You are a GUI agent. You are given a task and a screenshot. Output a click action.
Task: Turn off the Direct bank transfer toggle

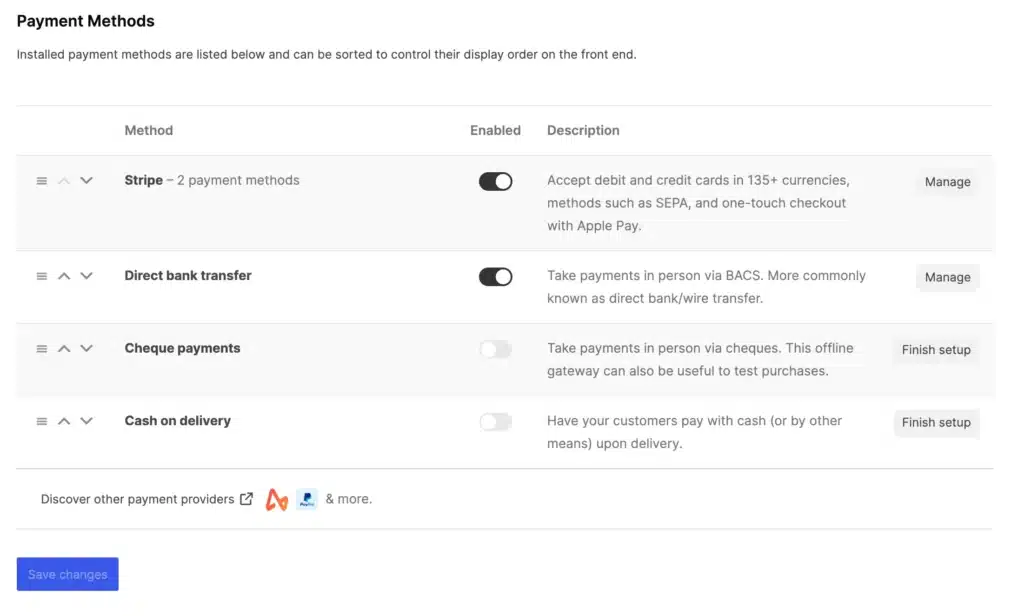click(495, 276)
